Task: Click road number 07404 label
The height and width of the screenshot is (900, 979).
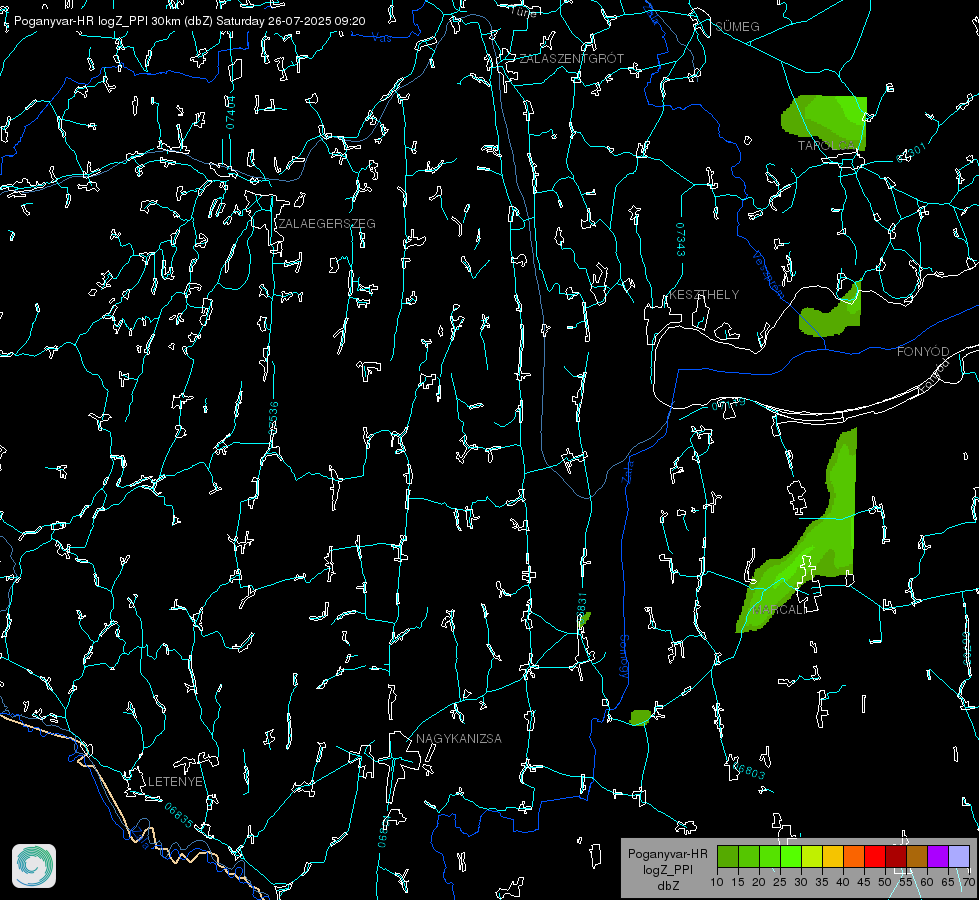Action: (x=231, y=112)
